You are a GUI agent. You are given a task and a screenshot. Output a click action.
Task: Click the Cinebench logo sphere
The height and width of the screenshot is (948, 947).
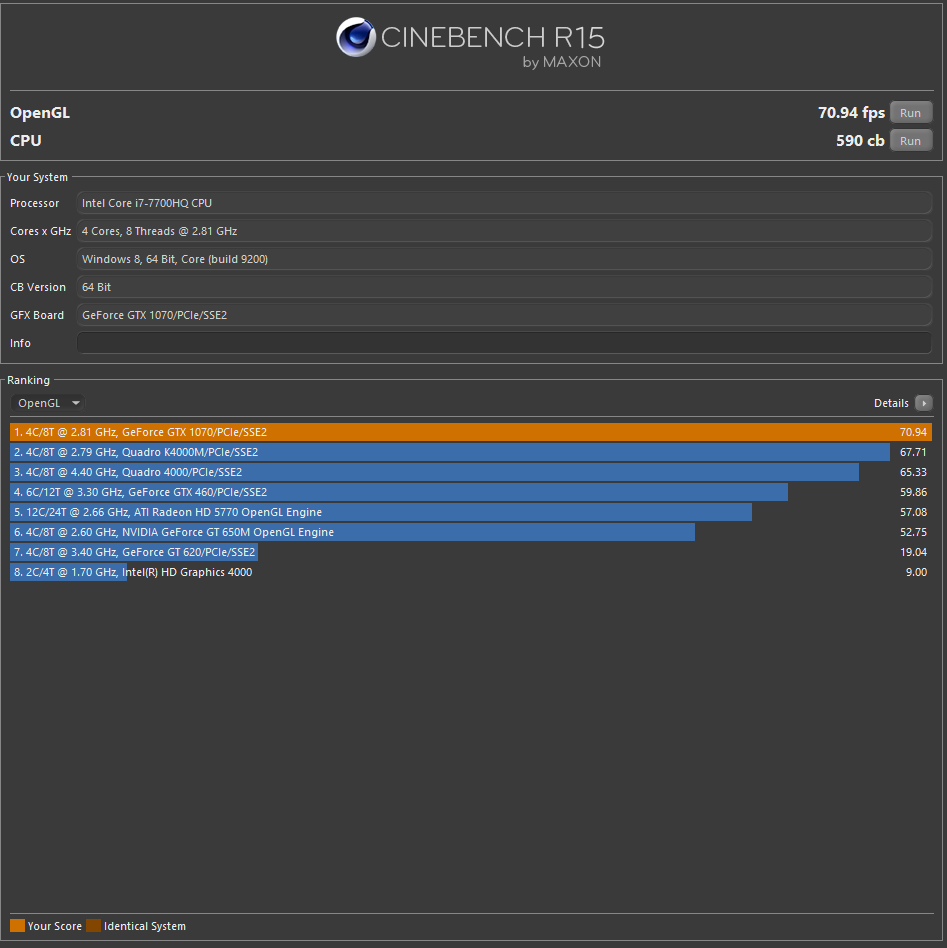click(356, 37)
